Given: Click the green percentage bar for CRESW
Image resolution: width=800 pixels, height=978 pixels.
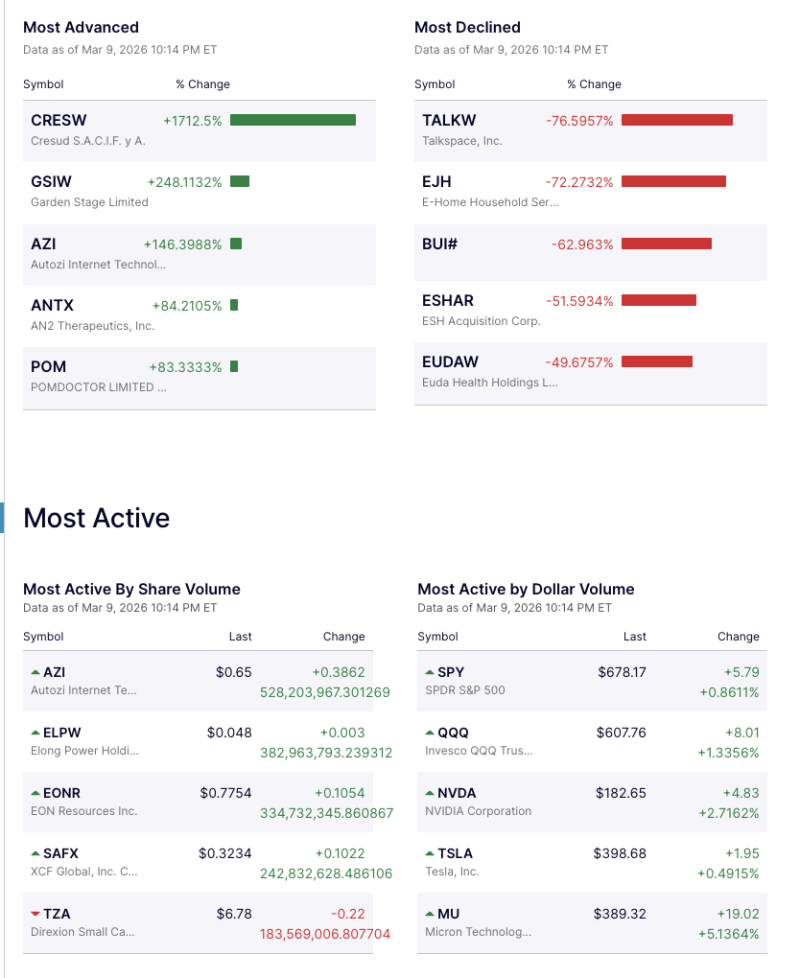Looking at the screenshot, I should pyautogui.click(x=294, y=120).
